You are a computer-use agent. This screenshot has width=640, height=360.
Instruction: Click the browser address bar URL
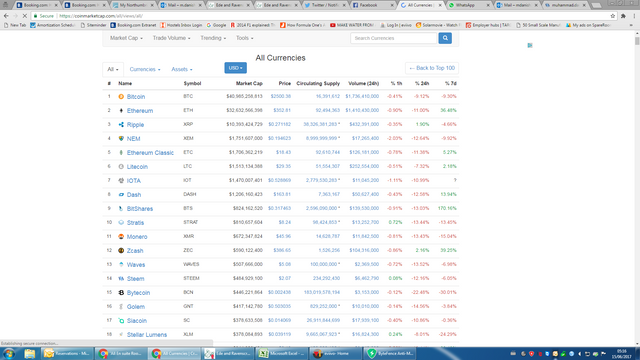pos(100,16)
